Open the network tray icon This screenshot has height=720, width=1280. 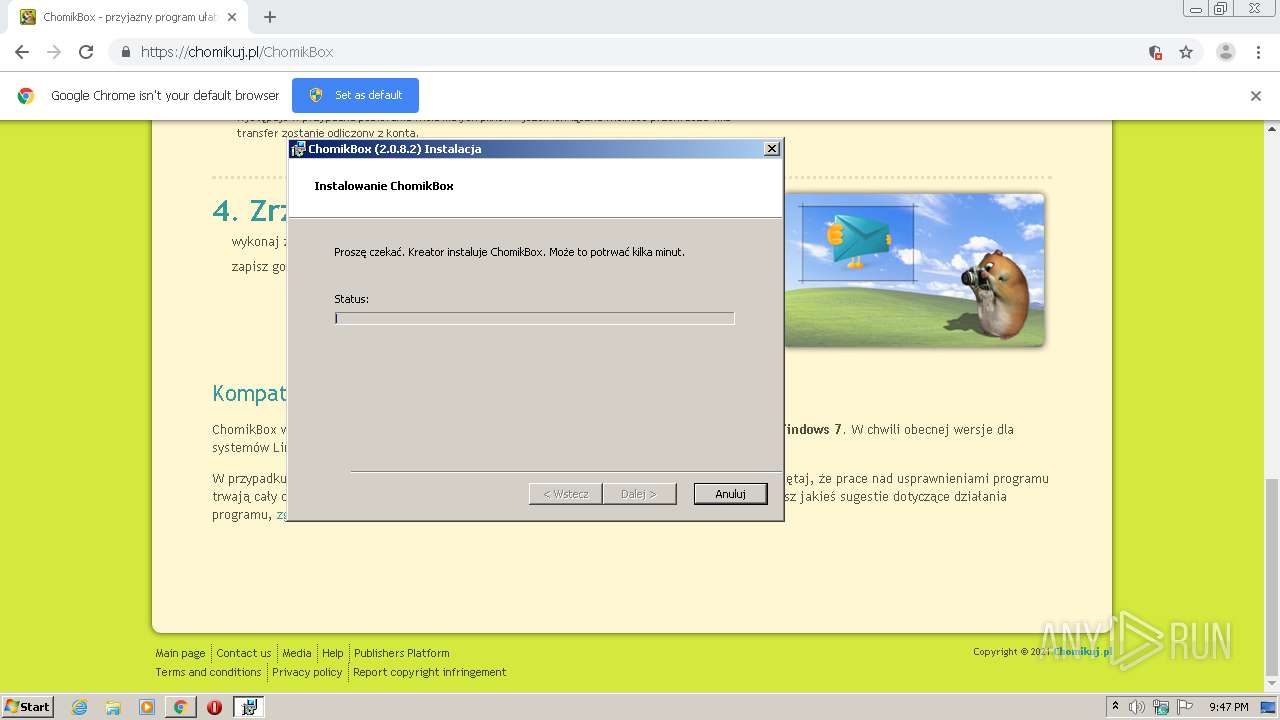[1161, 707]
